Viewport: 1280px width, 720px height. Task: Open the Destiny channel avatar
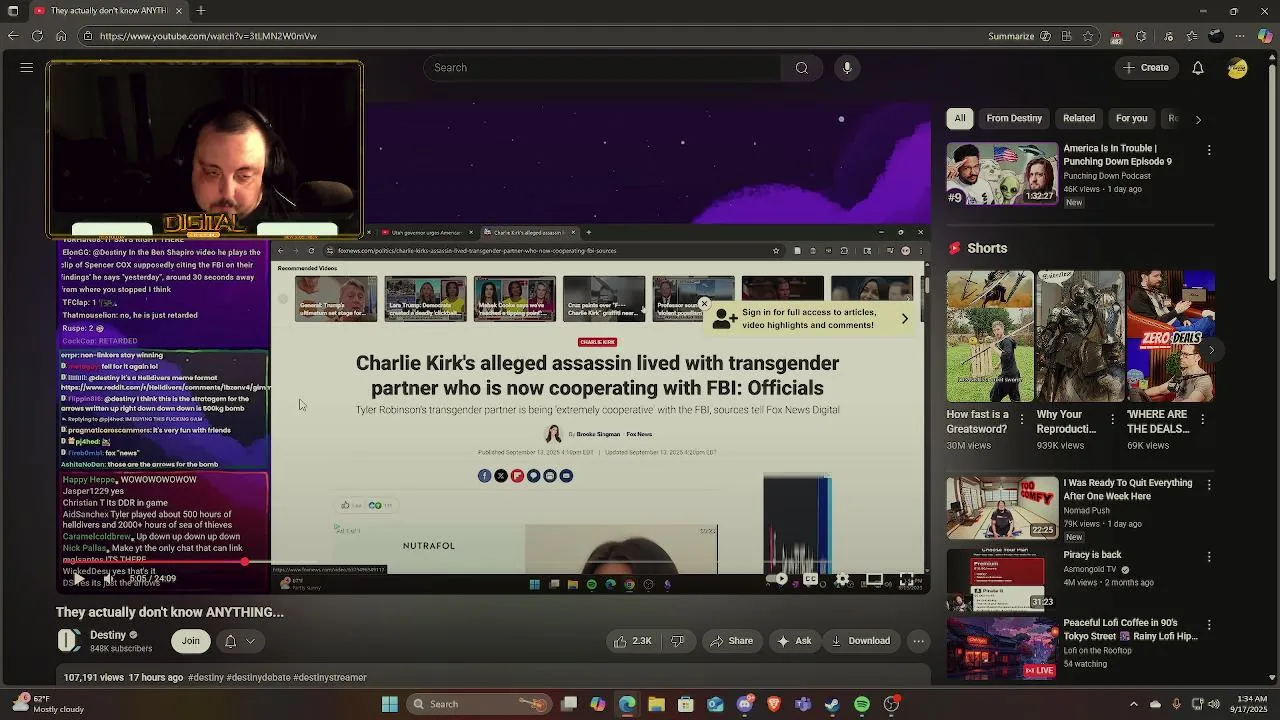[68, 641]
